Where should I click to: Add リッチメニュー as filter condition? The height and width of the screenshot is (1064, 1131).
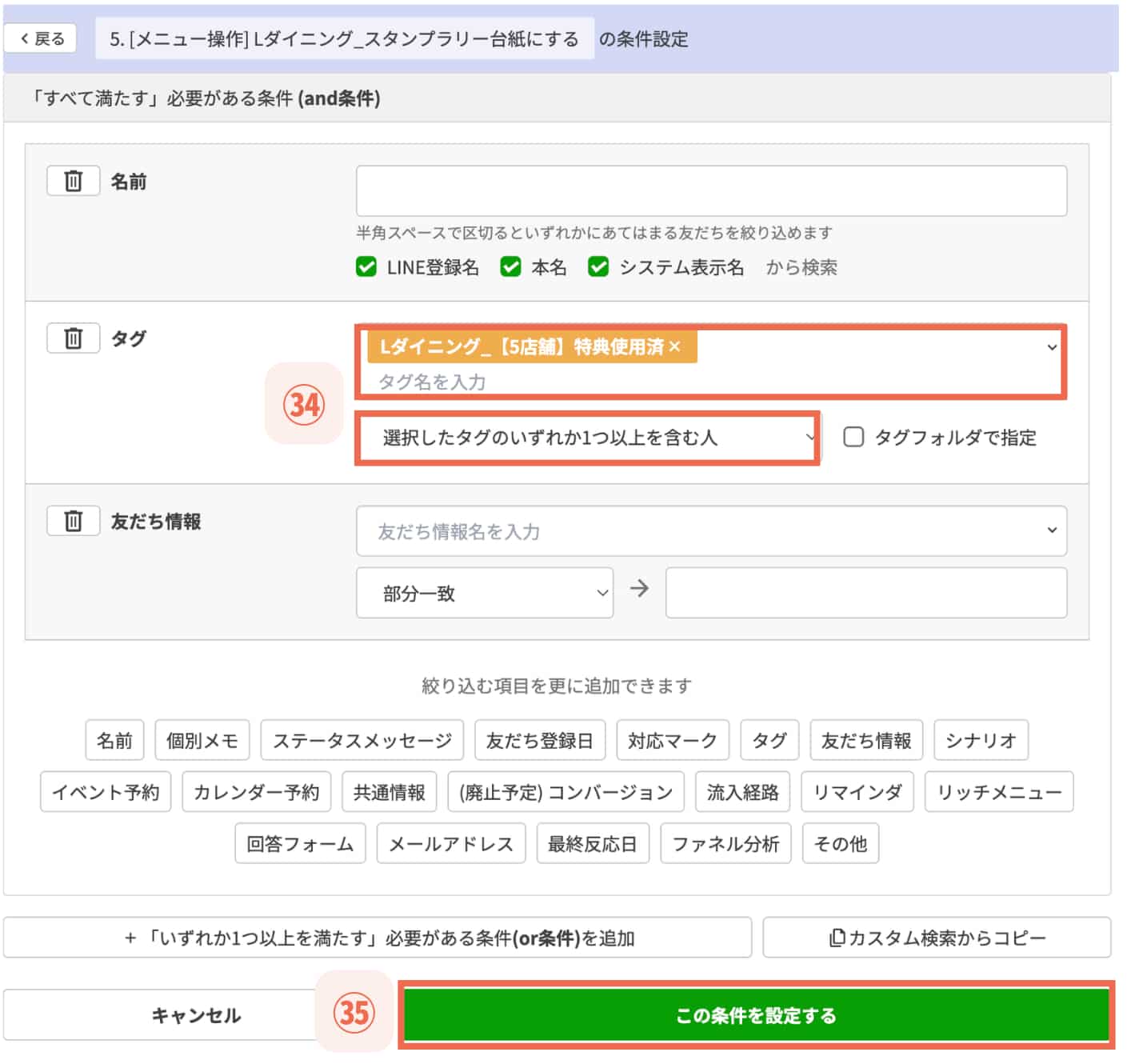[999, 791]
